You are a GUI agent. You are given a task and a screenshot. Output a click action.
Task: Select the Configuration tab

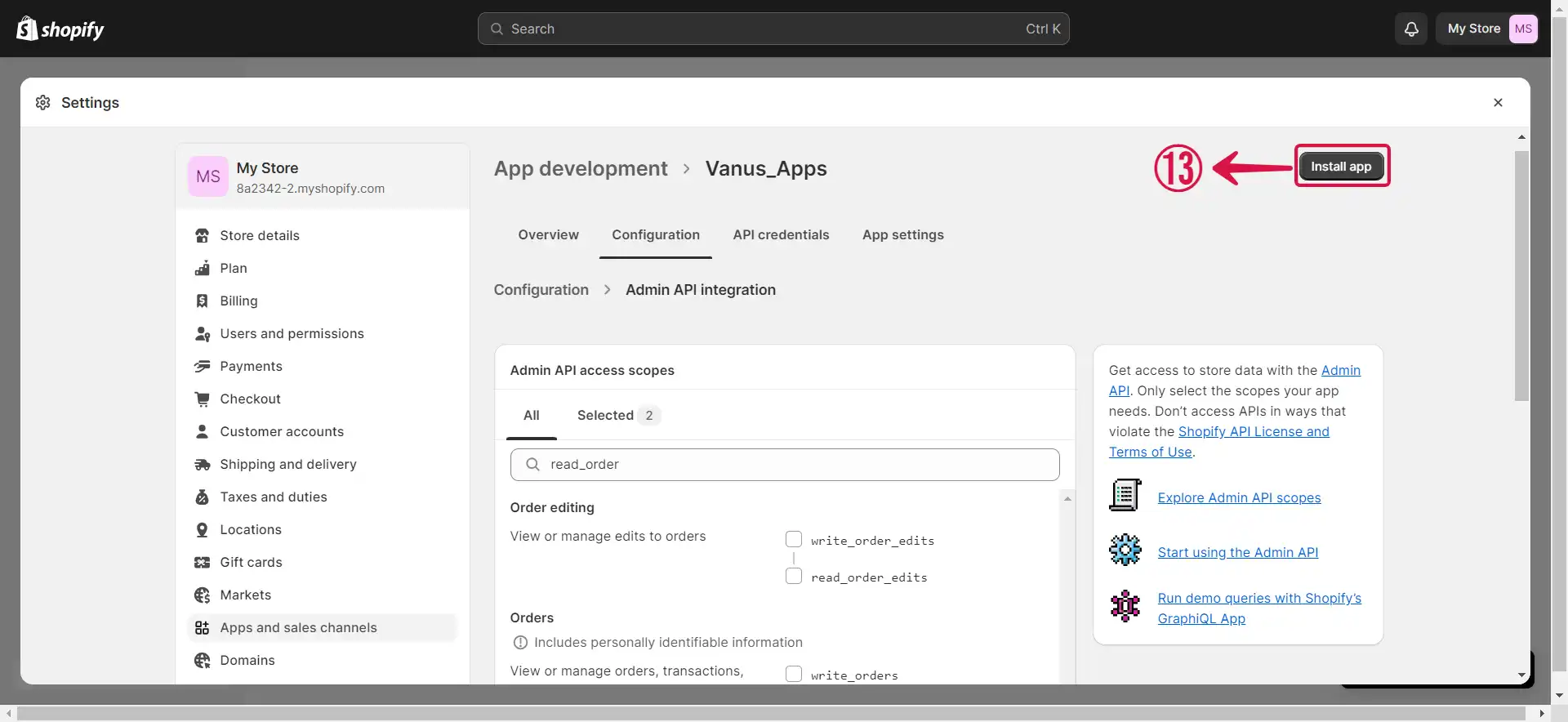click(656, 234)
